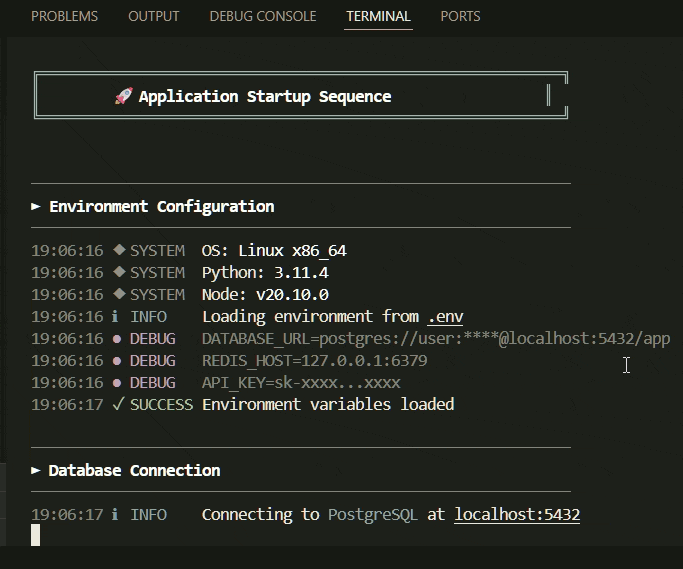Click the debug dot on the REDIS_HOST line
Screen dimensions: 683x569
(x=117, y=360)
